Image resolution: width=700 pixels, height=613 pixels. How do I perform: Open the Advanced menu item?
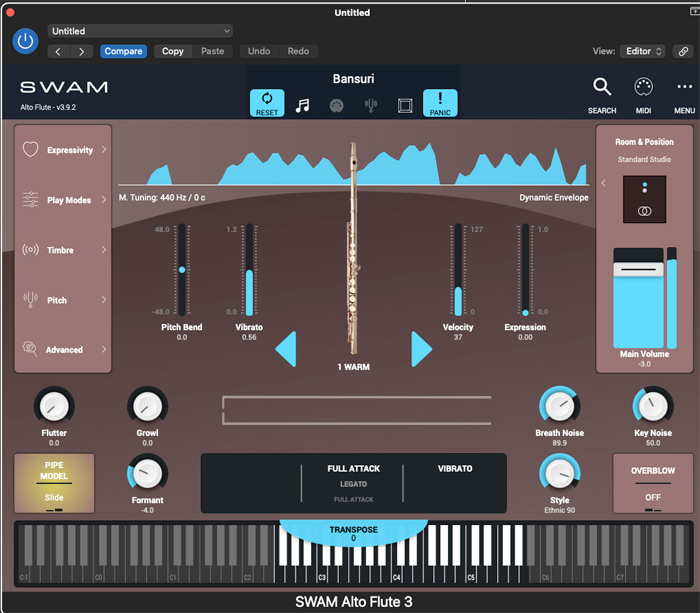(x=64, y=350)
